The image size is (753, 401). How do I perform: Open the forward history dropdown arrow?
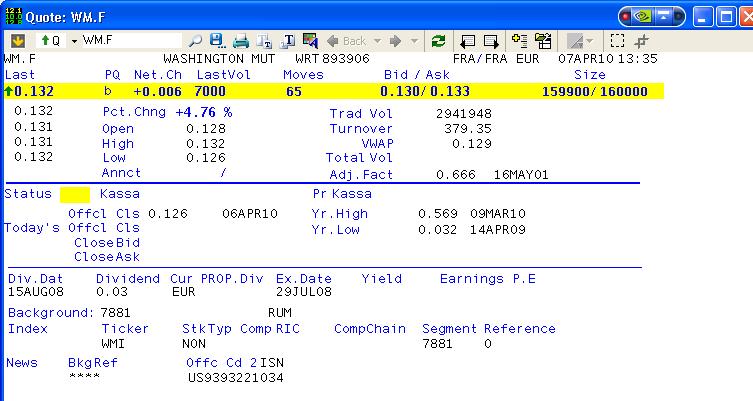414,41
